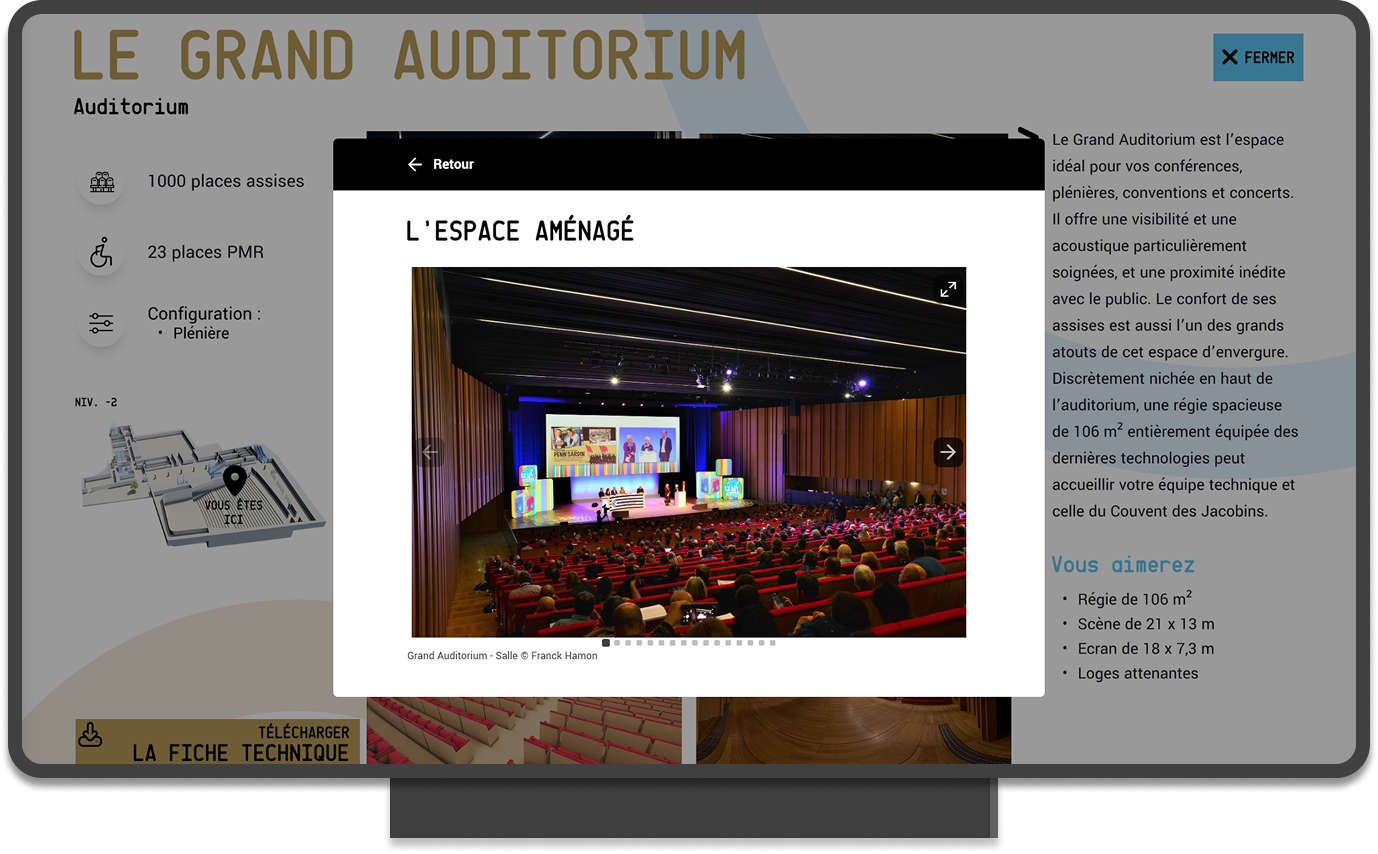Click the wheelchair icon beside 23 places PMR

tap(101, 253)
